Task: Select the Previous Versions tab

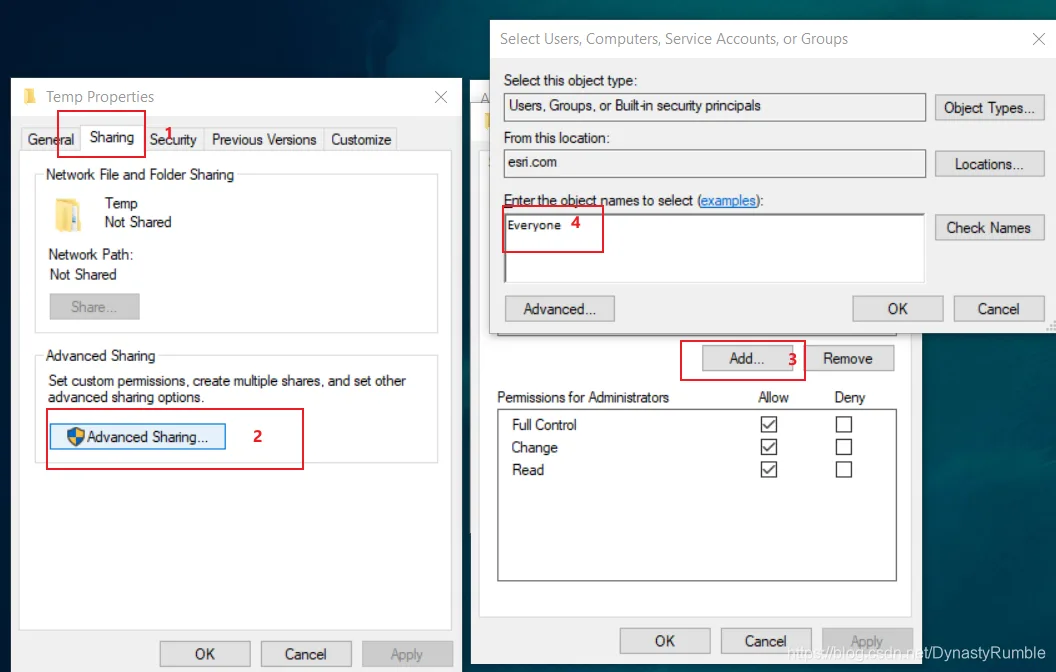Action: click(x=264, y=139)
